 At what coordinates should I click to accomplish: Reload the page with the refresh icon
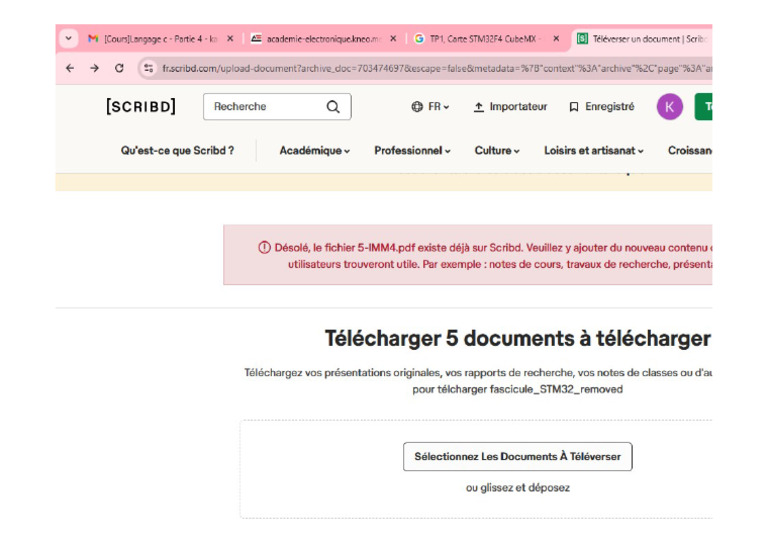[119, 68]
